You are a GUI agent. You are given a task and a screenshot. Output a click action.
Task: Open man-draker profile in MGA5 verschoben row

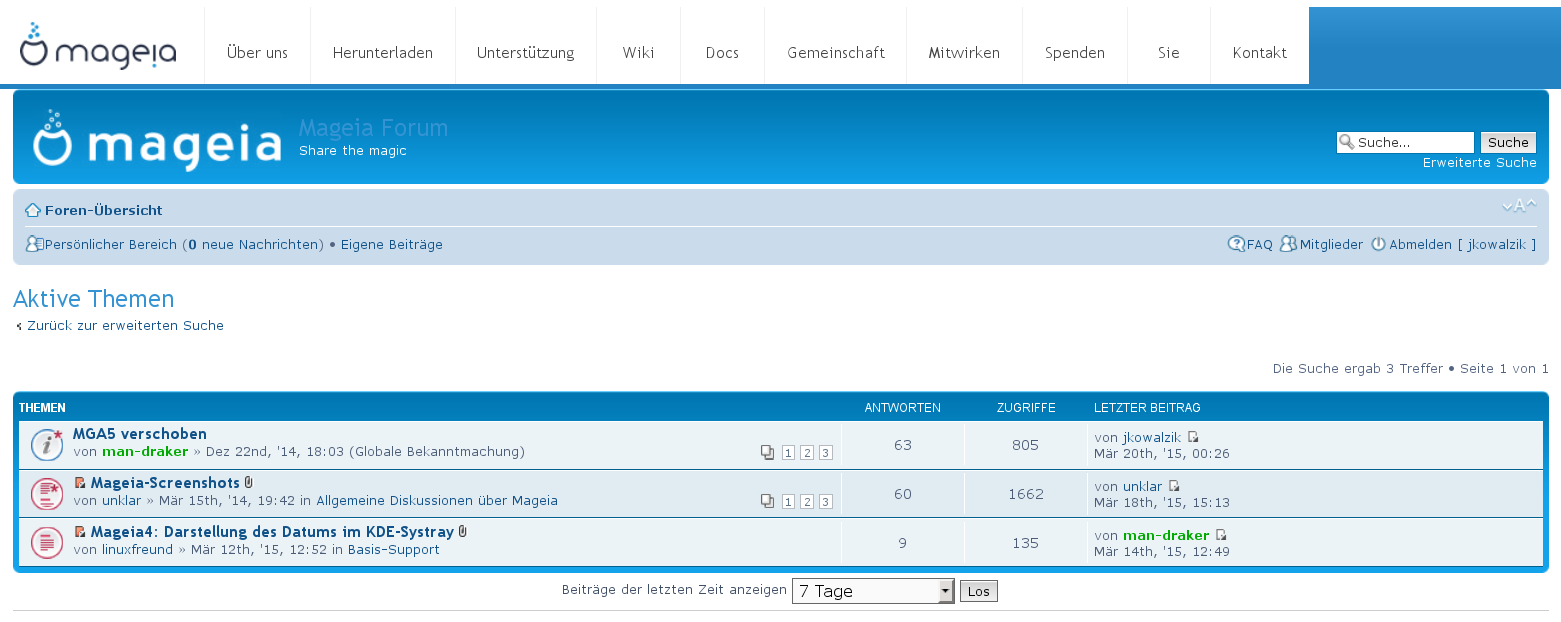coord(145,451)
